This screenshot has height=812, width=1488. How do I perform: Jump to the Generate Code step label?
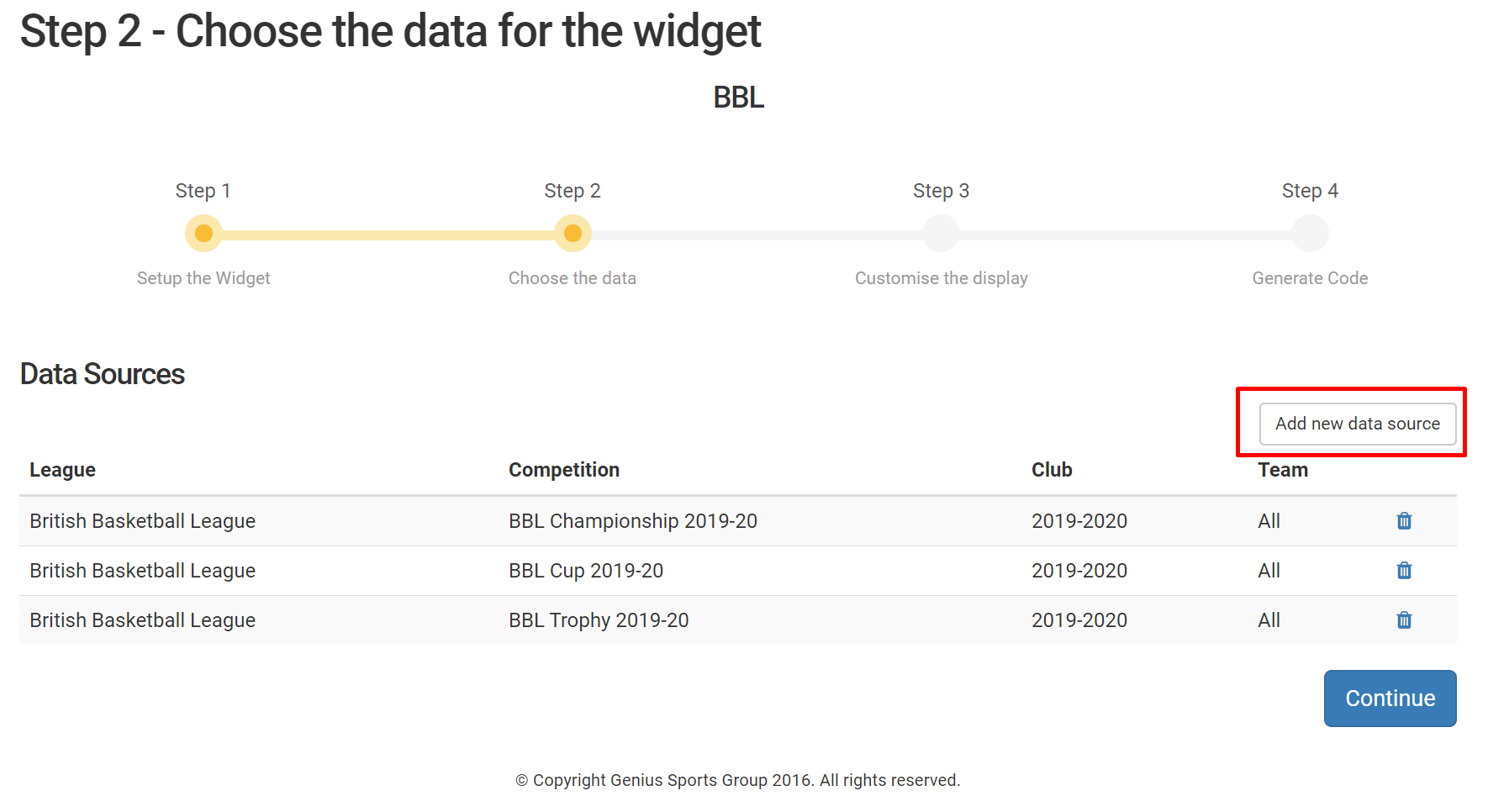[1310, 278]
